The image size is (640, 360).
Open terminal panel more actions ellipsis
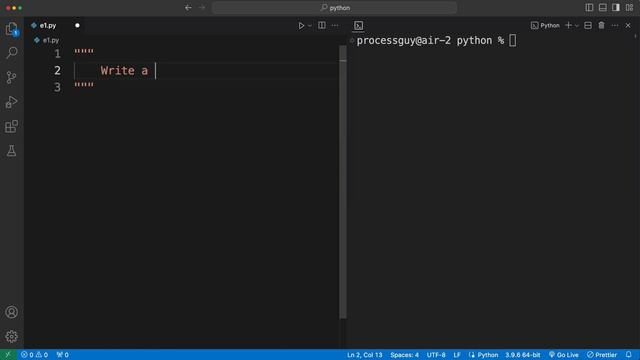pos(615,25)
